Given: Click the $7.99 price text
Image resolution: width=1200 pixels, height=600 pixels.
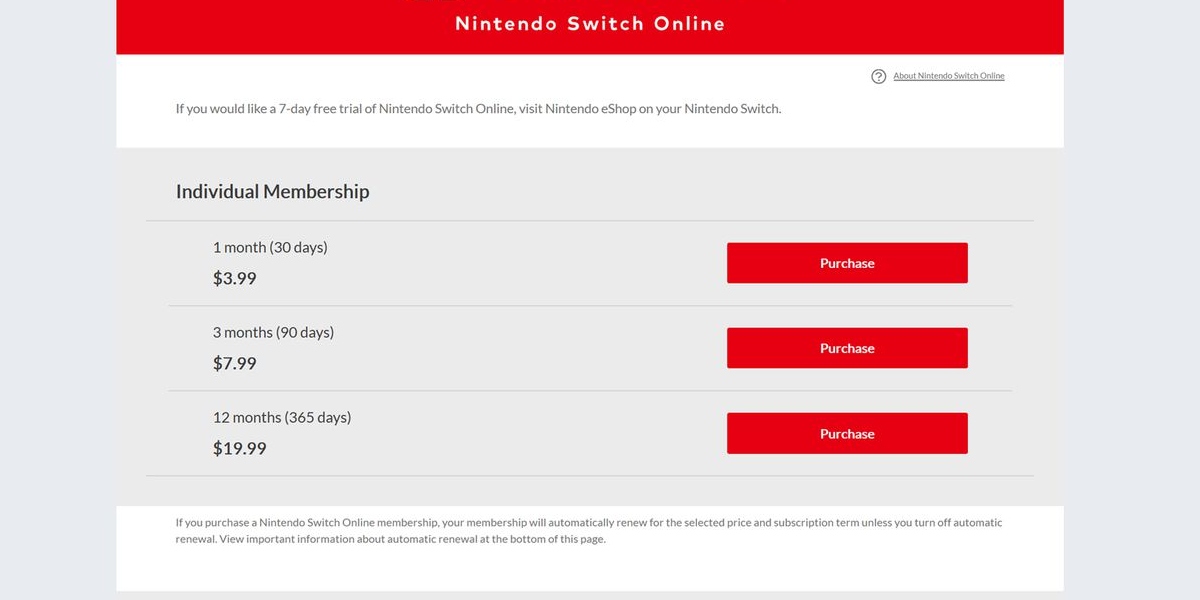Looking at the screenshot, I should pos(235,364).
